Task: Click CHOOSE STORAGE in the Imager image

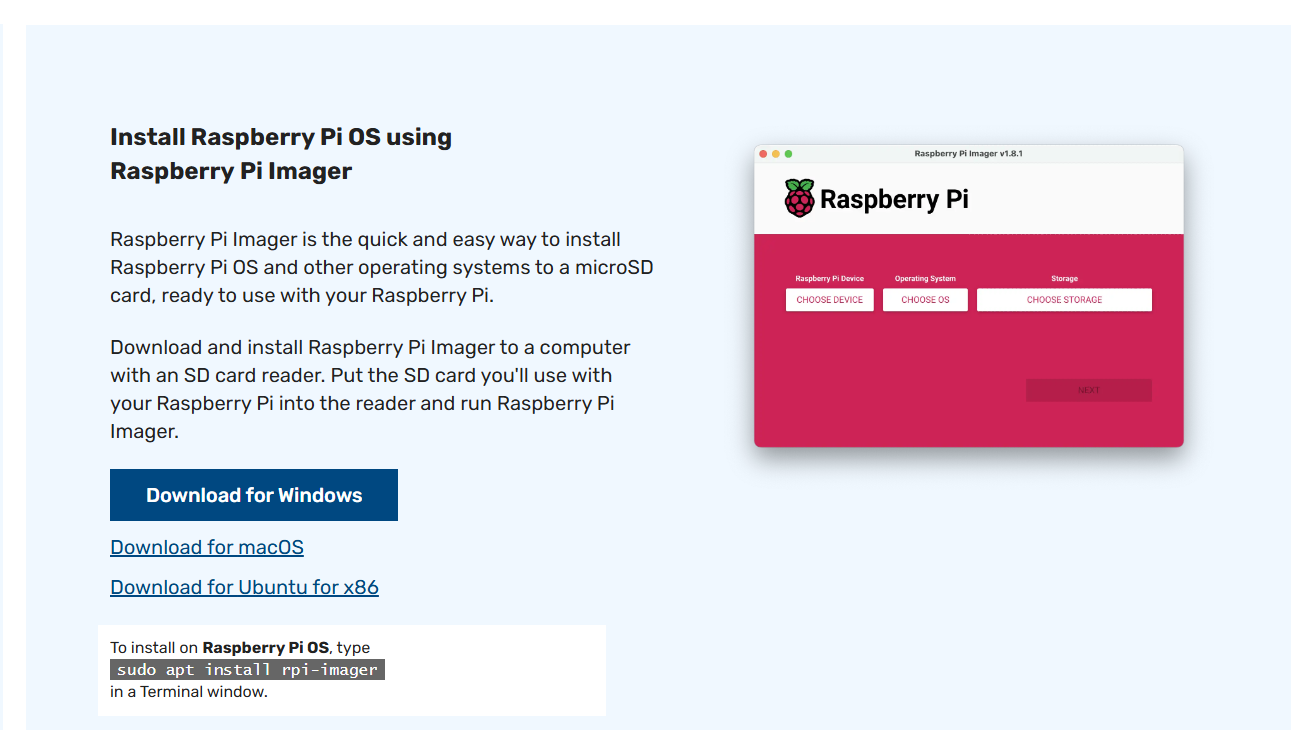Action: 1064,300
